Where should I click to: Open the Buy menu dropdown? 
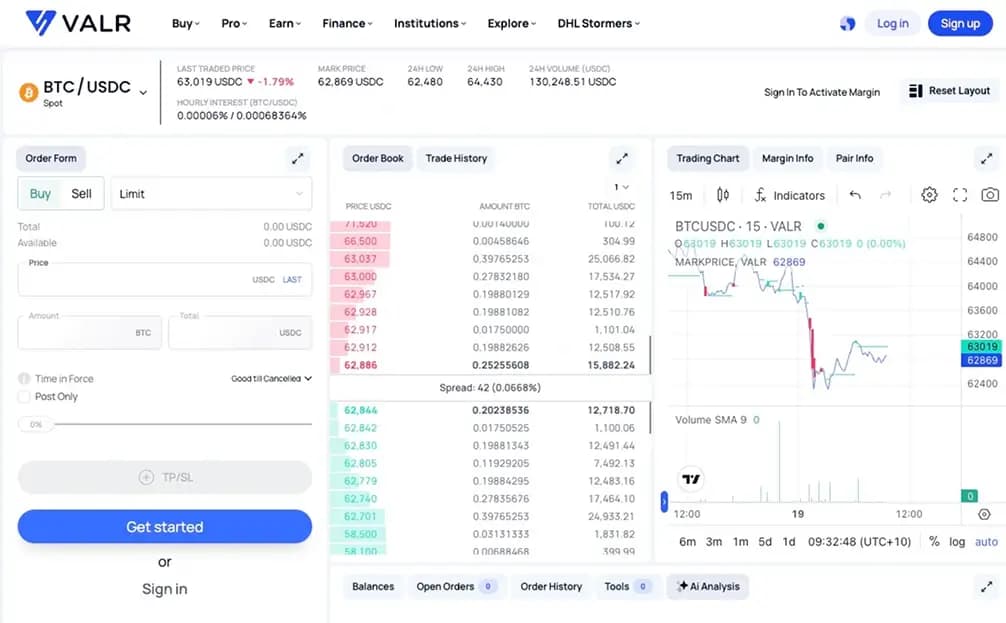185,24
